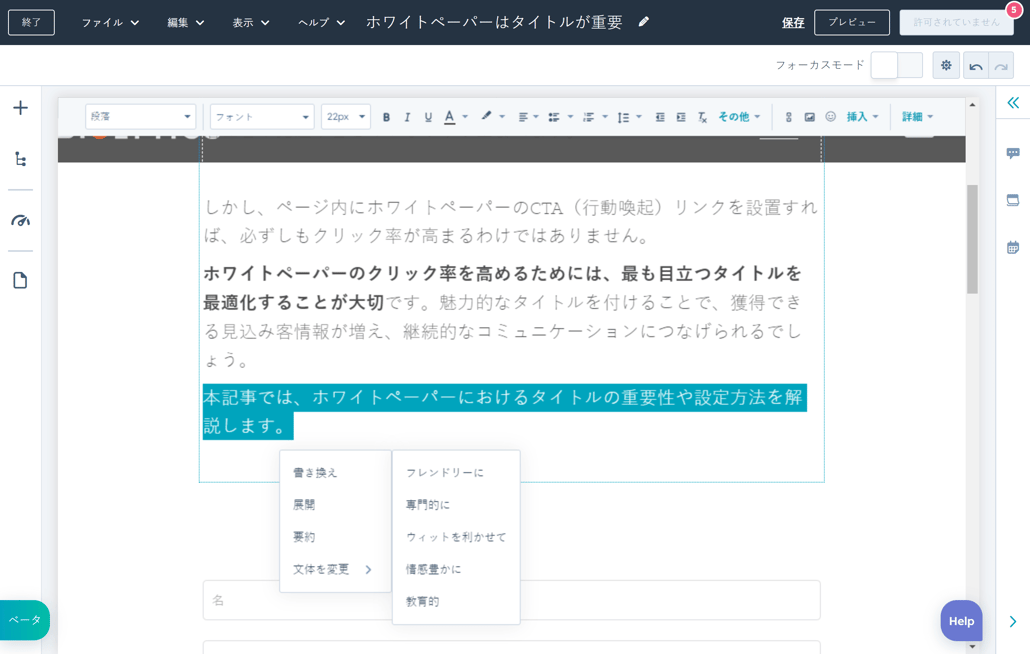This screenshot has width=1030, height=654.
Task: Select the ウィットを利かせて tone
Action: coord(456,537)
